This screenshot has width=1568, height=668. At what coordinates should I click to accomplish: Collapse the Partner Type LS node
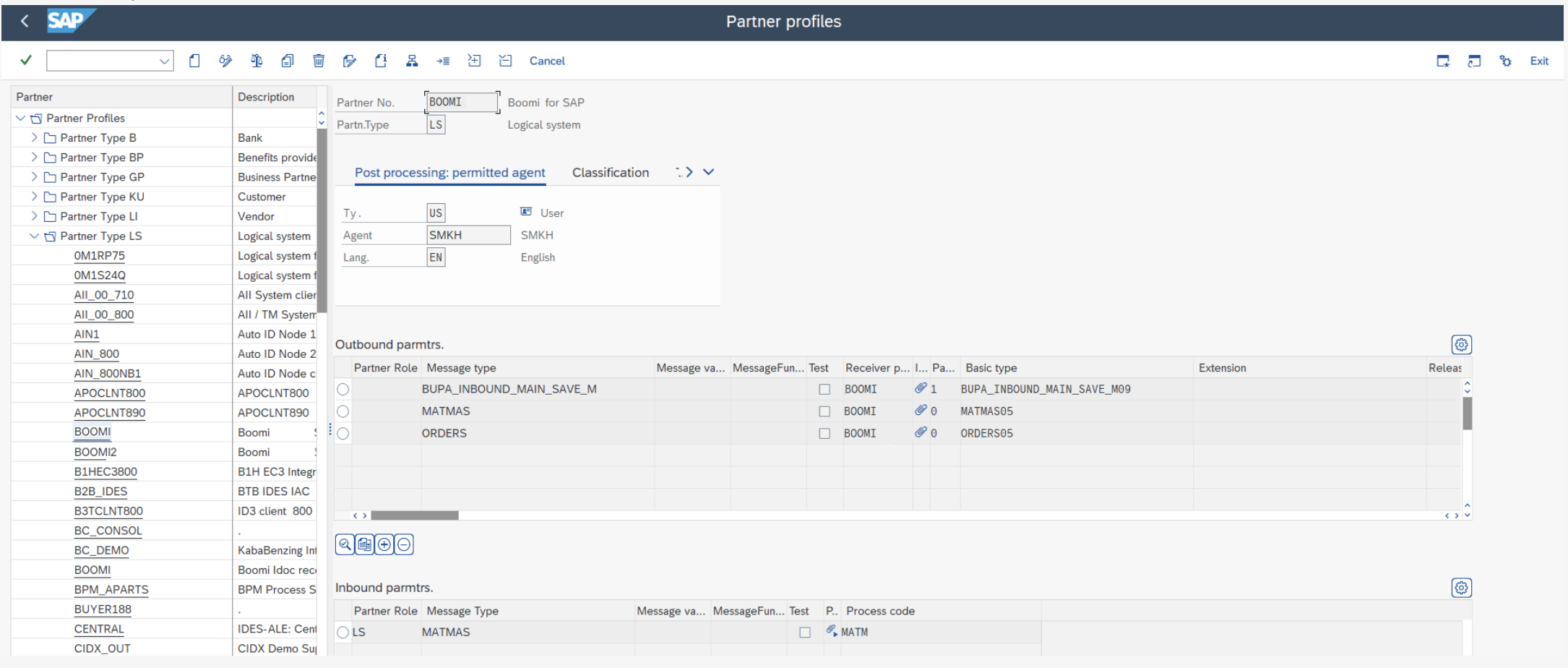tap(34, 236)
